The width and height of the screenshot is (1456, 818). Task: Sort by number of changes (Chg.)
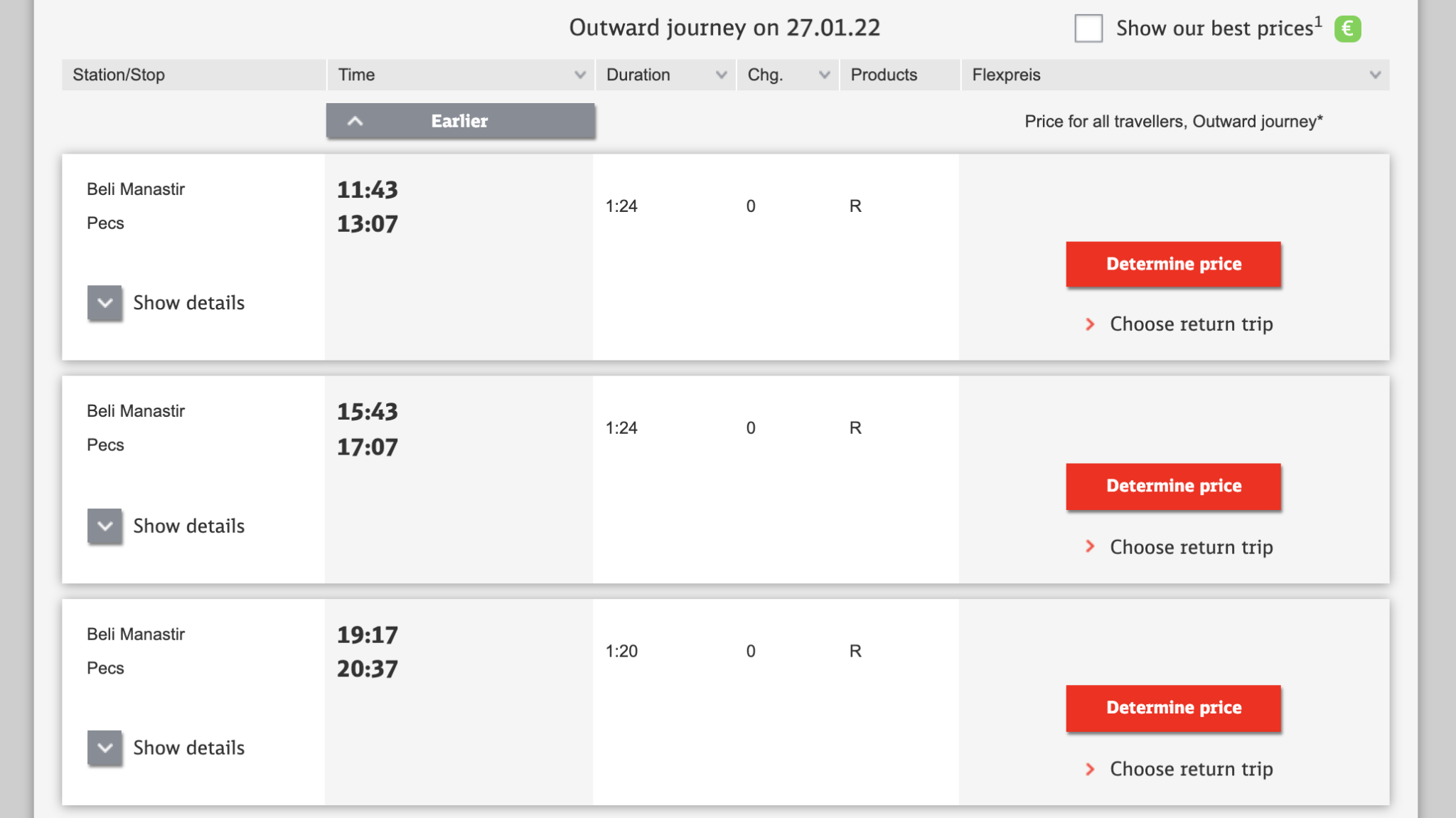[788, 75]
